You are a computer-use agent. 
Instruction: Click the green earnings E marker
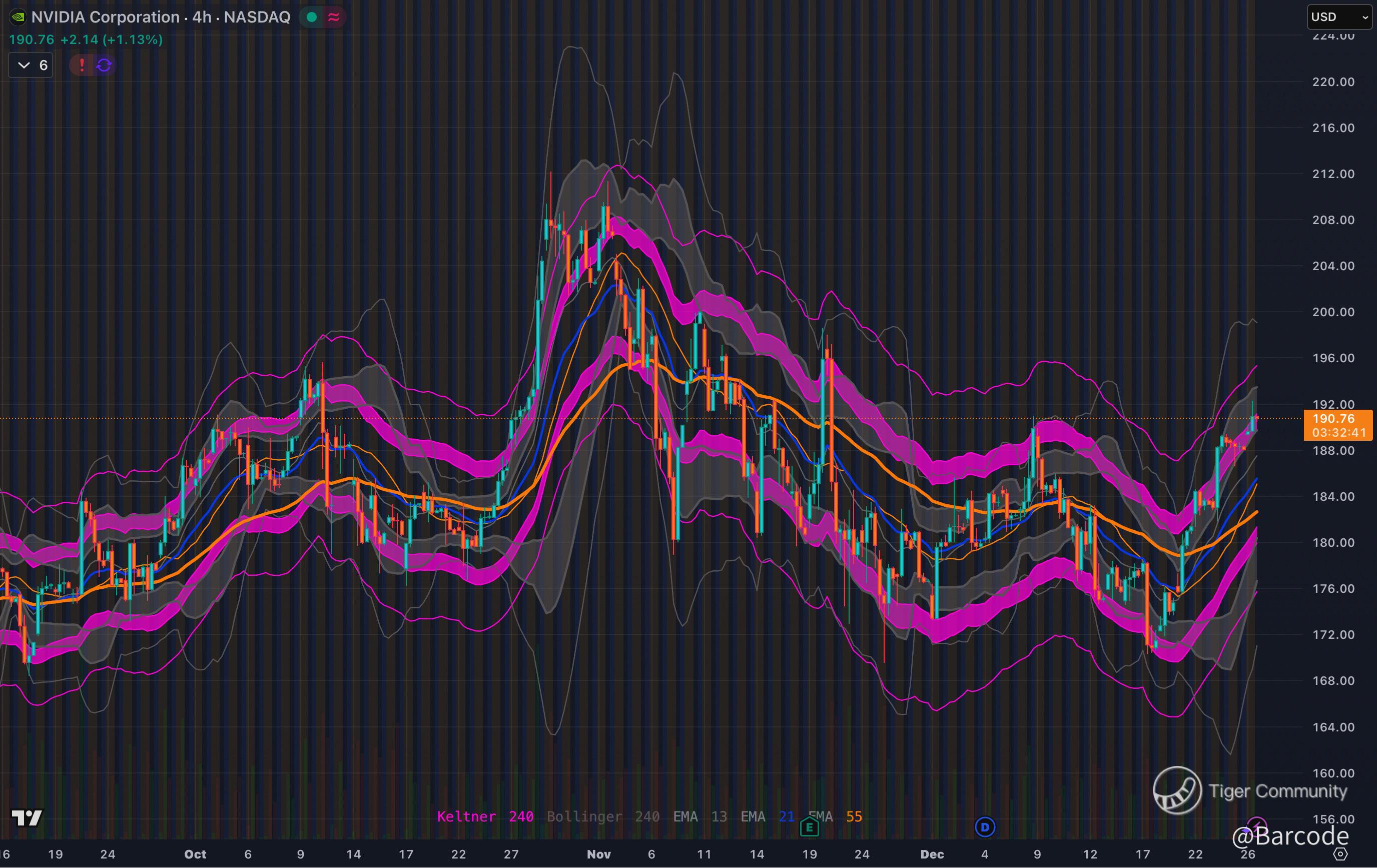coord(809,827)
